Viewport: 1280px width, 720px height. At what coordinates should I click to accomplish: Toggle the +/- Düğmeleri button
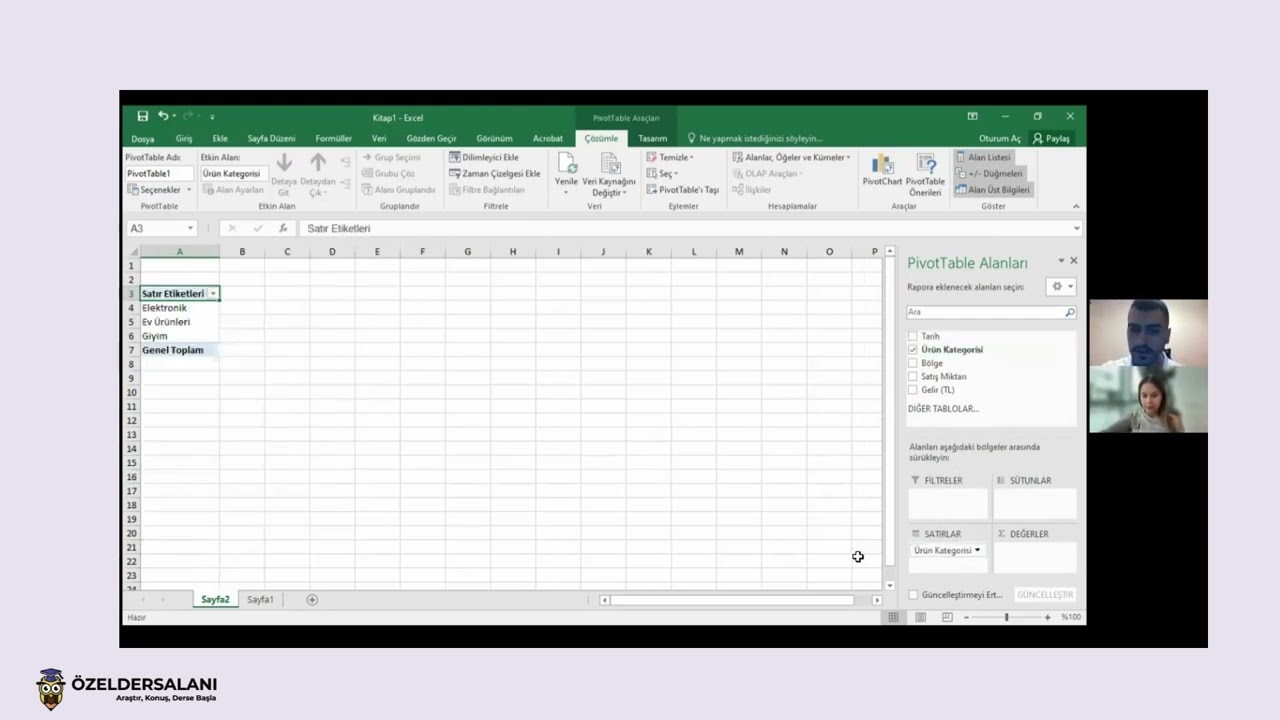[x=989, y=173]
